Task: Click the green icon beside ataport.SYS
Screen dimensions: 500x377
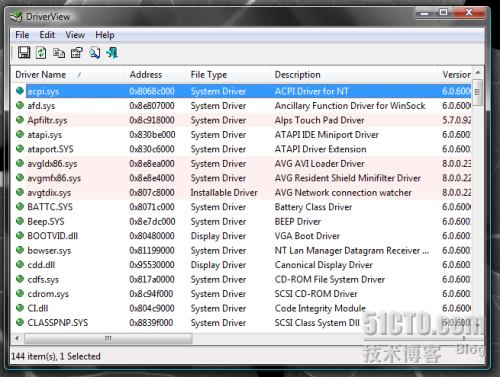Action: pyautogui.click(x=20, y=149)
